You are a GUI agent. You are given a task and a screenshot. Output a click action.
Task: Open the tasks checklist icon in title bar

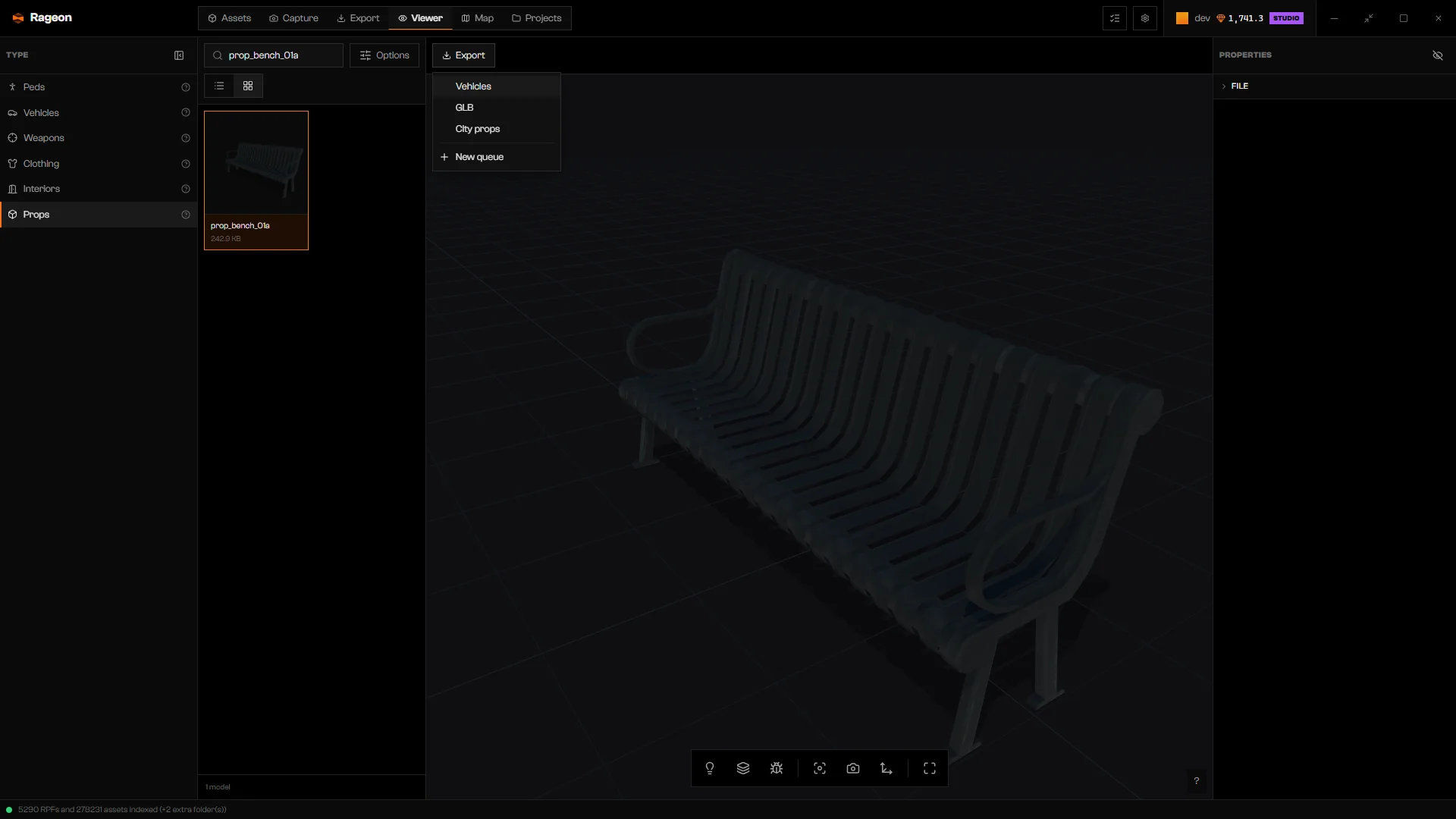tap(1115, 18)
